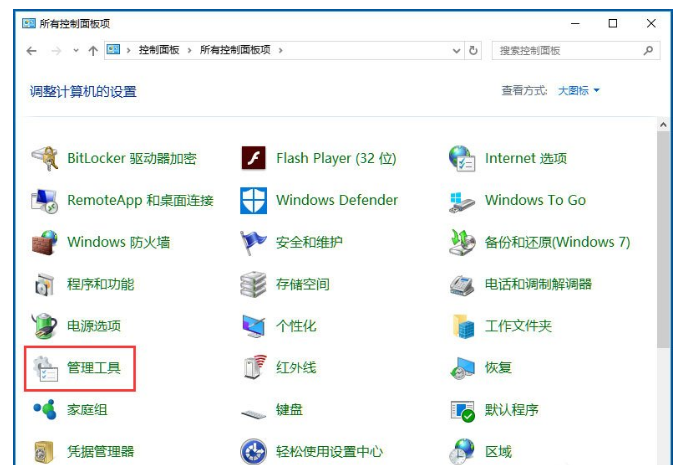Open the 电话和调制解调器 phone icon
Image resolution: width=681 pixels, height=465 pixels.
462,285
